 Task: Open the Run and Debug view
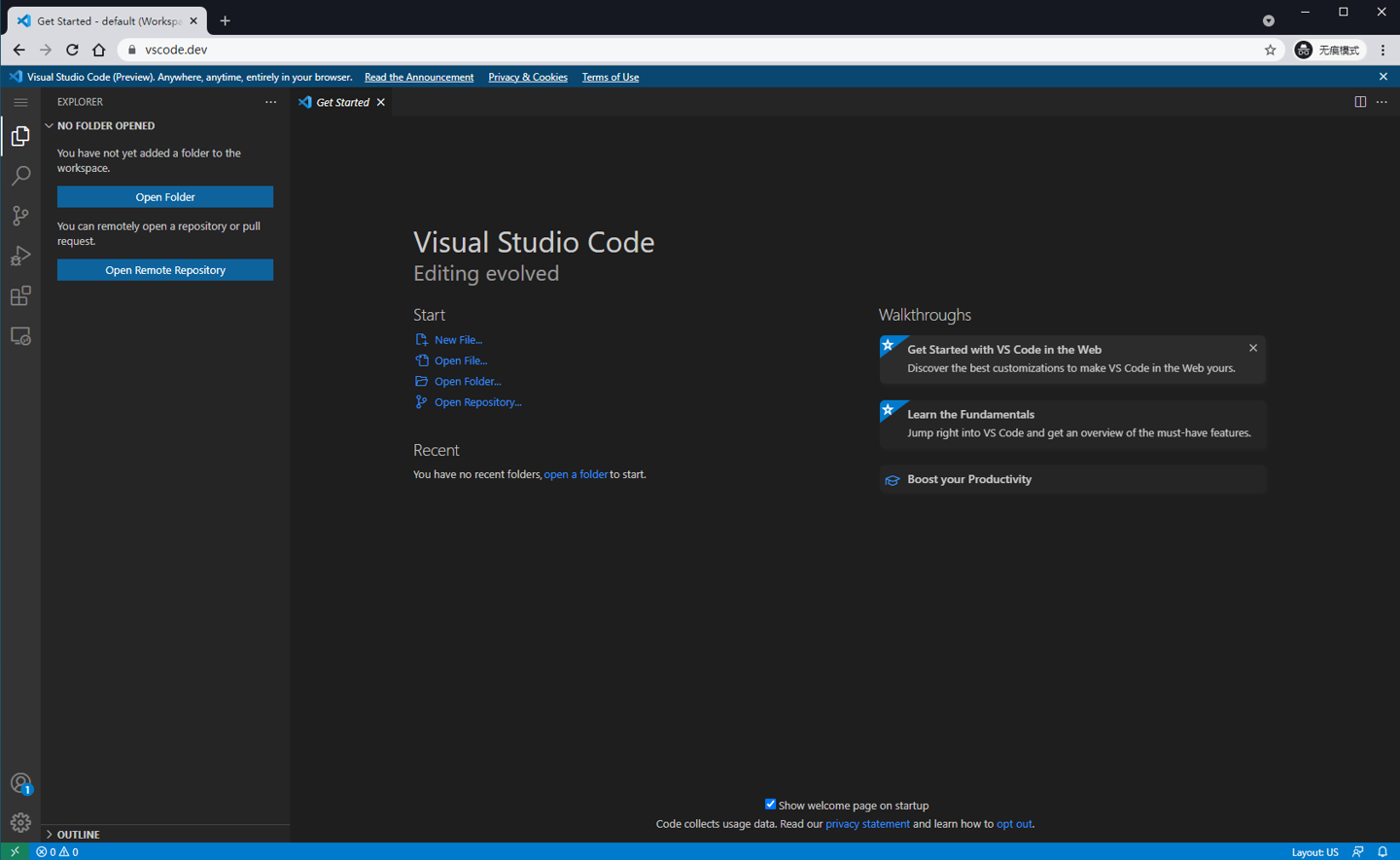tap(20, 256)
